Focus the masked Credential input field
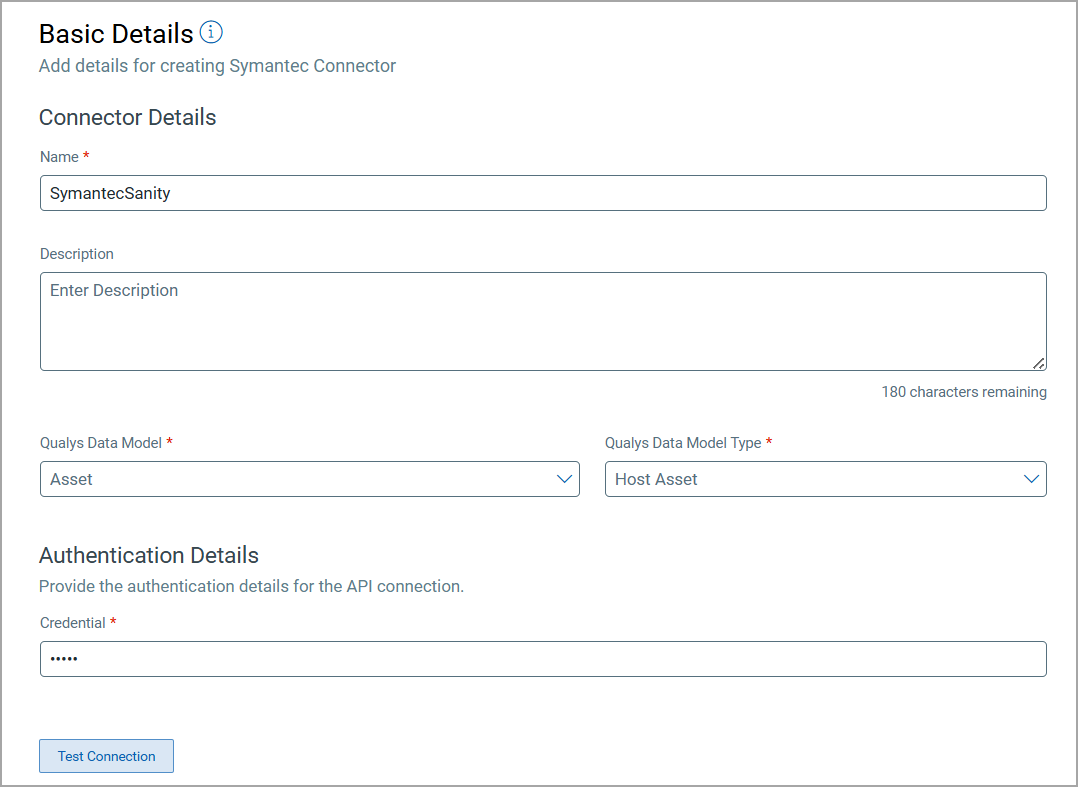Screen dimensions: 1078x787 (543, 659)
